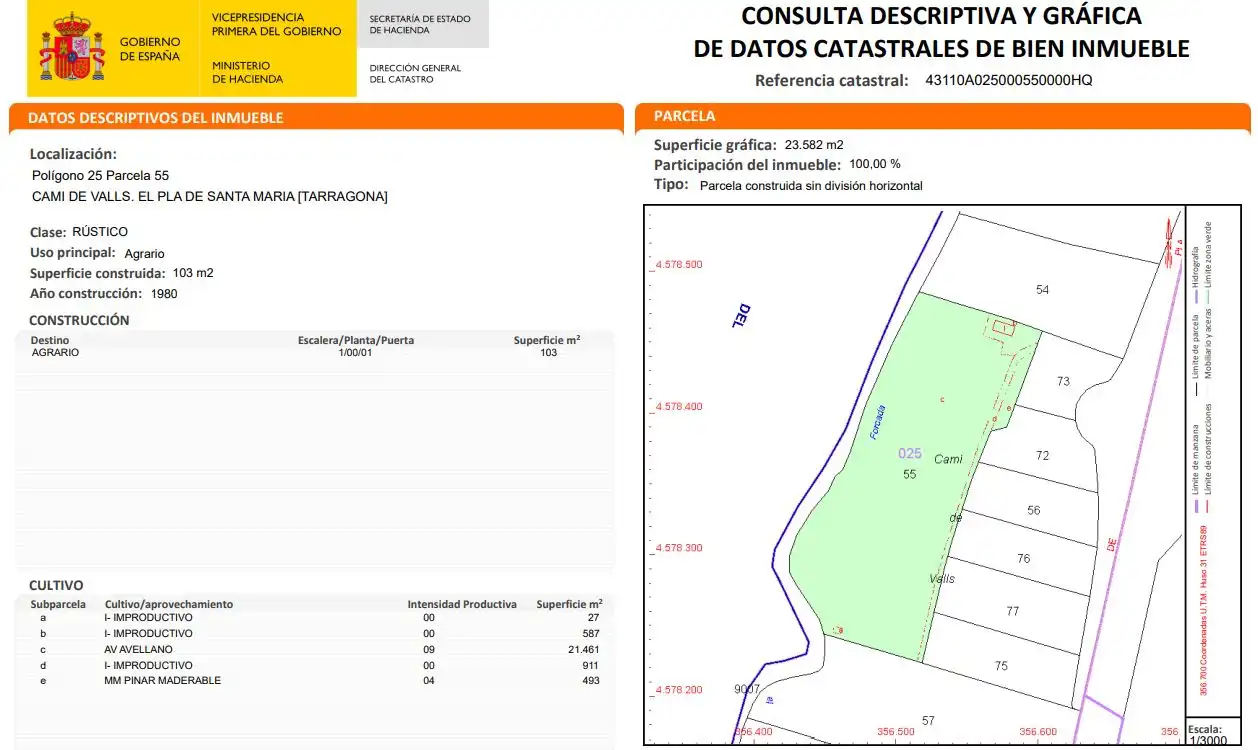This screenshot has width=1258, height=750.
Task: Click the 'Subparcela' column header
Action: coord(58,604)
